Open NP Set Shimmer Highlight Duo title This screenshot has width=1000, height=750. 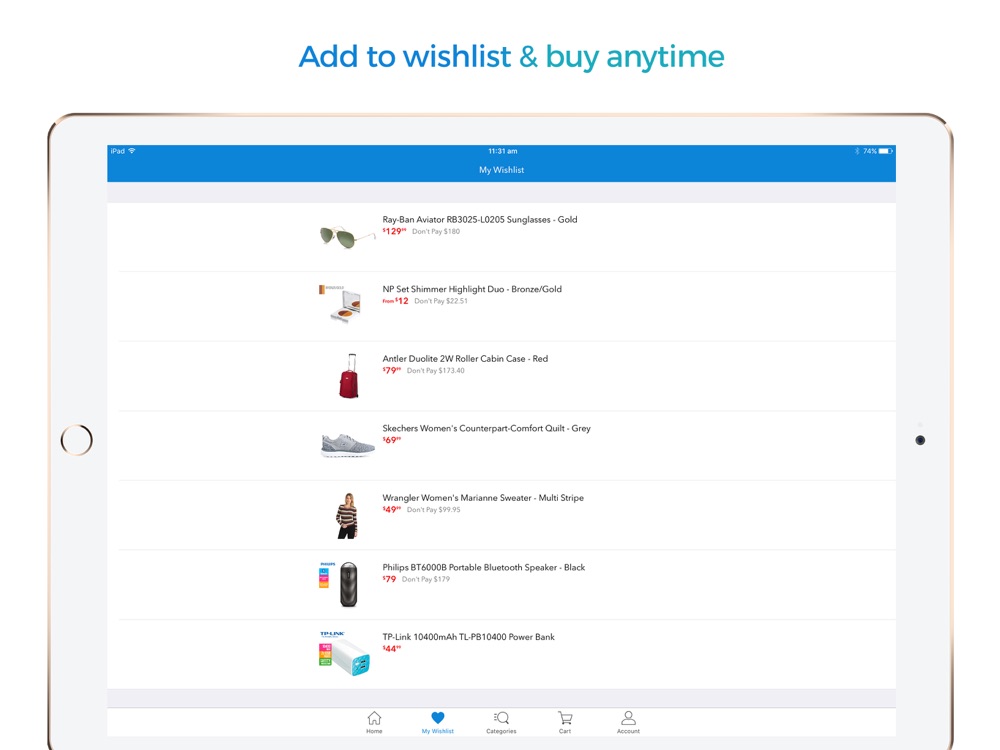click(472, 289)
